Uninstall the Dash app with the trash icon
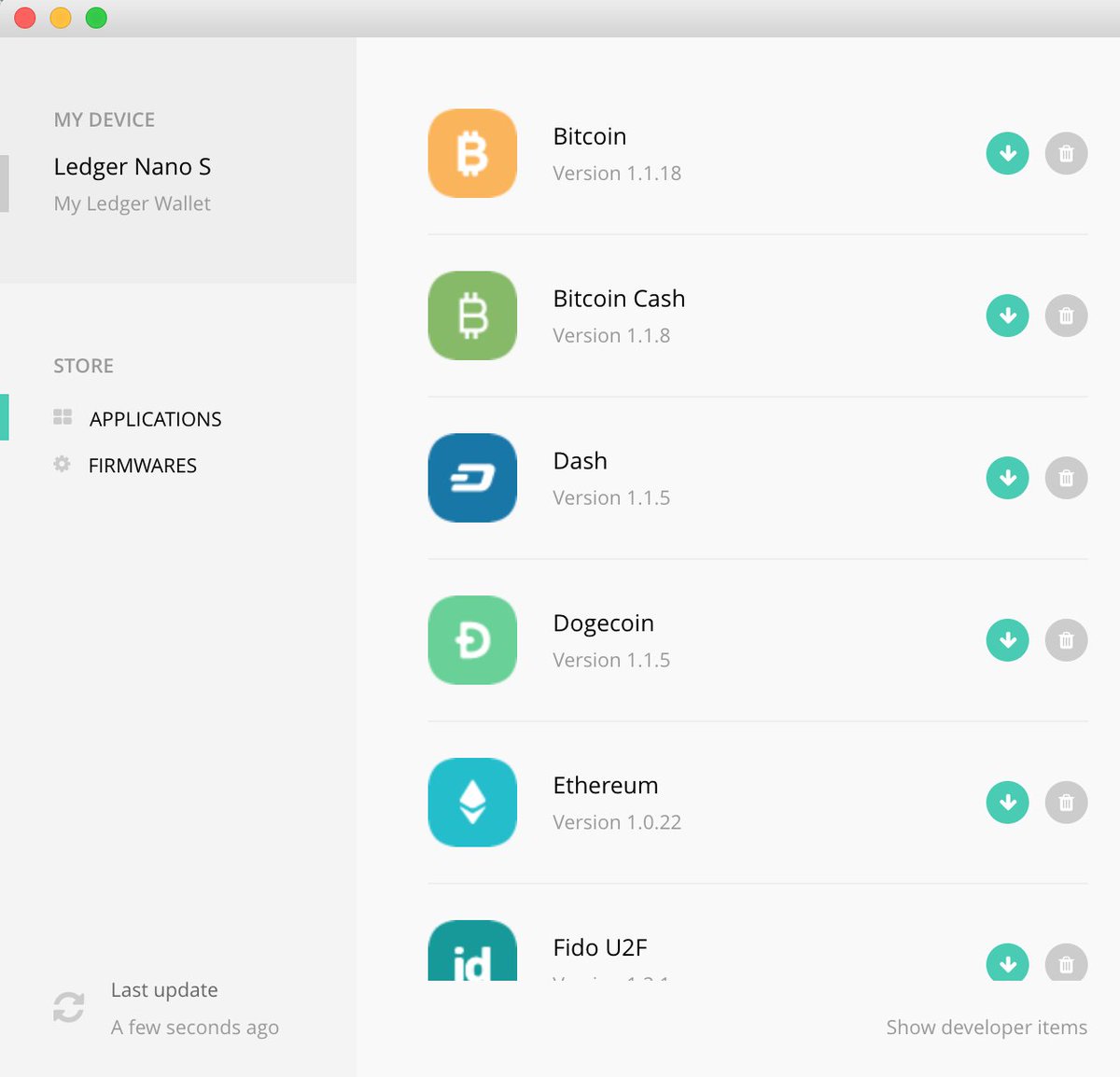Screen dimensions: 1120x1077 click(1066, 478)
